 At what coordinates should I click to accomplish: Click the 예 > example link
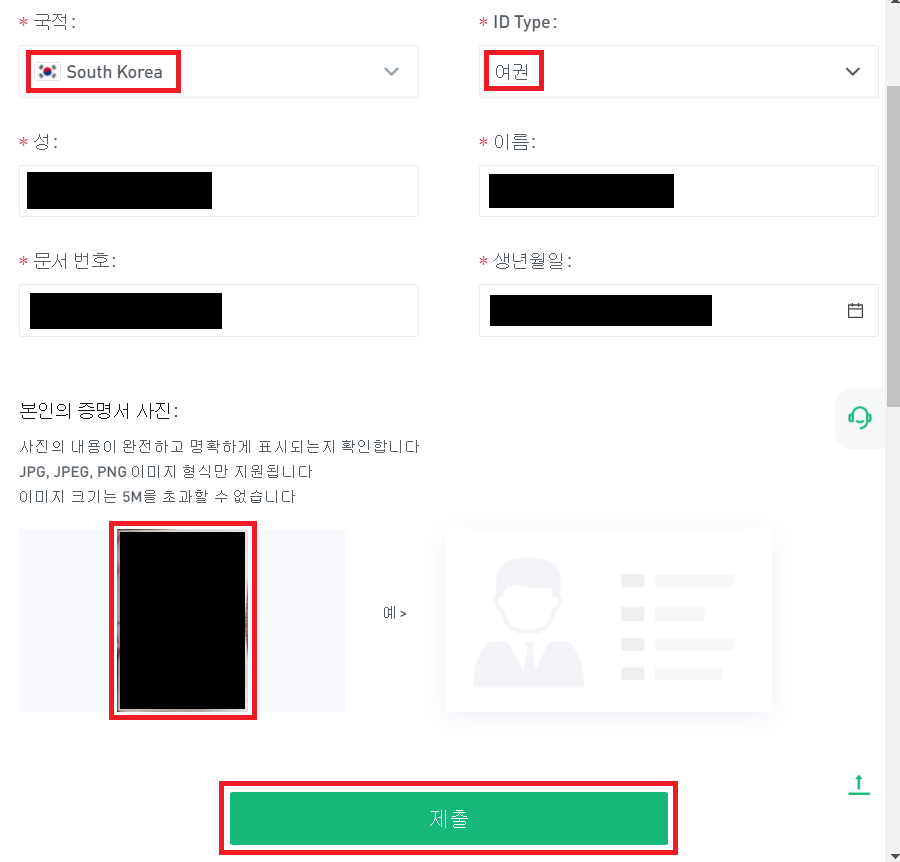(395, 613)
